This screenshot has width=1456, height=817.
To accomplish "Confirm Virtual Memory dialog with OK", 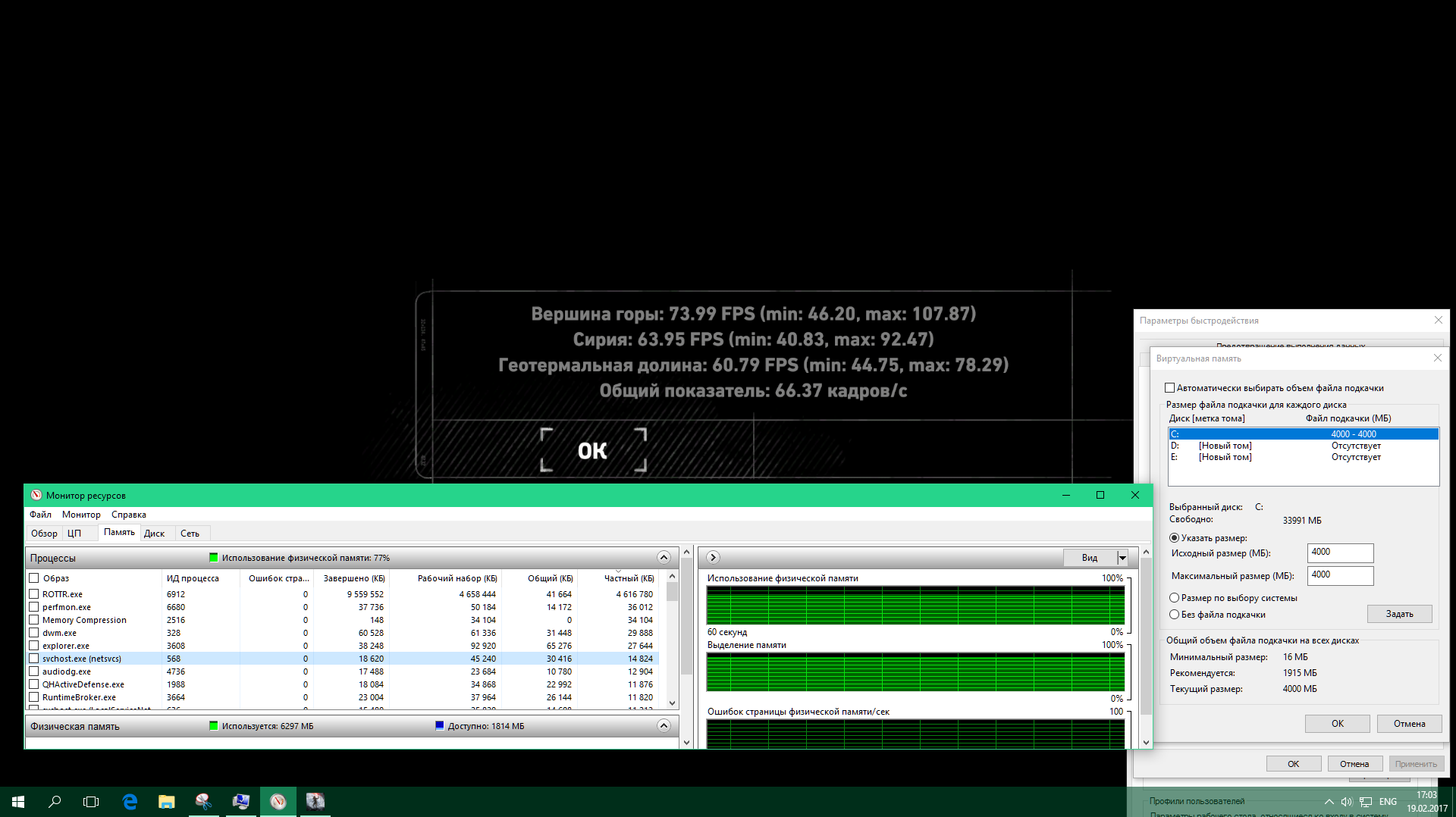I will pos(1338,724).
